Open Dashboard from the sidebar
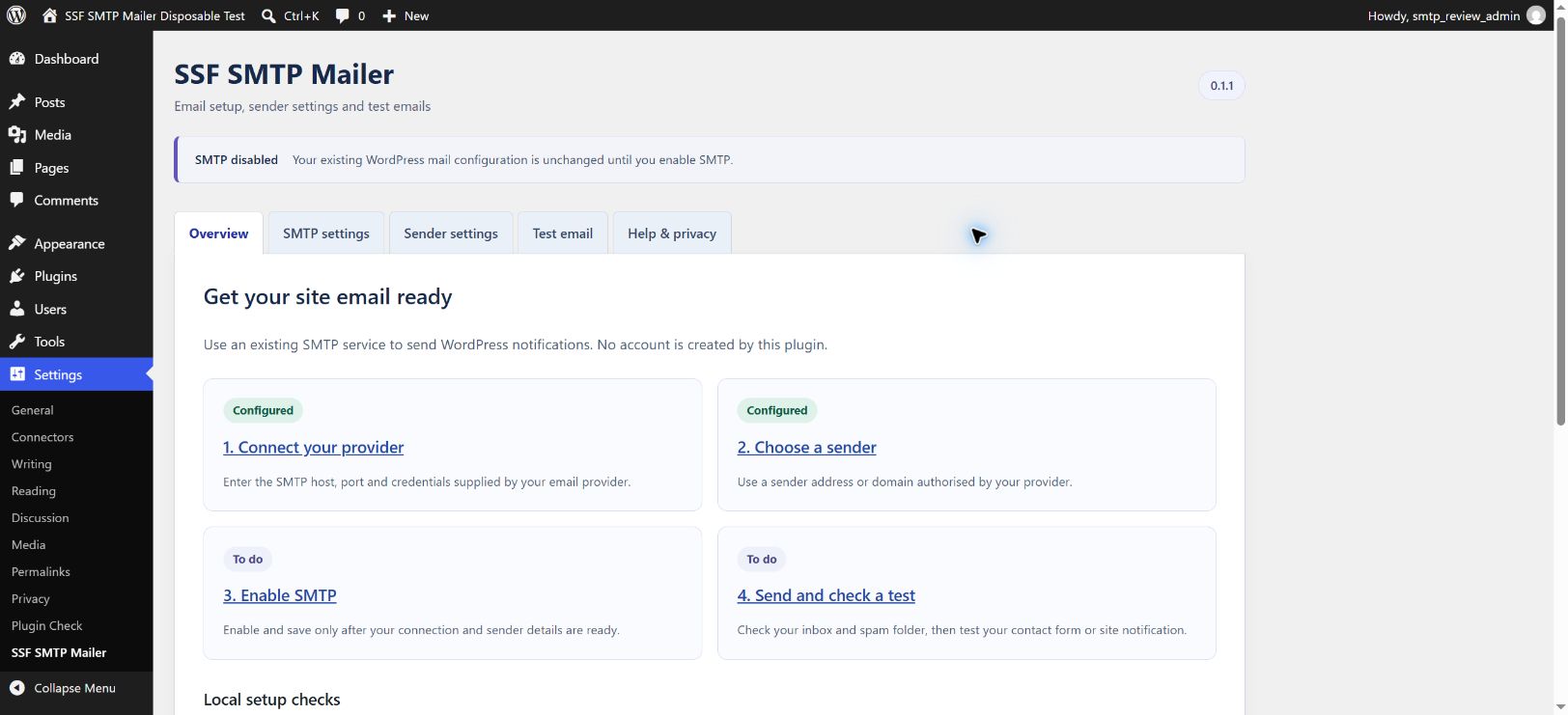The height and width of the screenshot is (715, 1568). click(76, 59)
